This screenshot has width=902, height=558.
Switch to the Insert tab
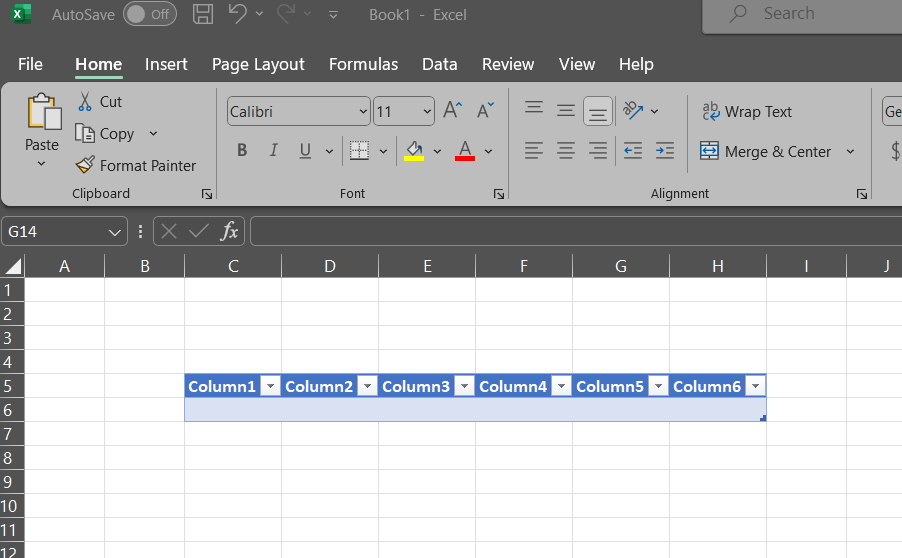point(166,64)
